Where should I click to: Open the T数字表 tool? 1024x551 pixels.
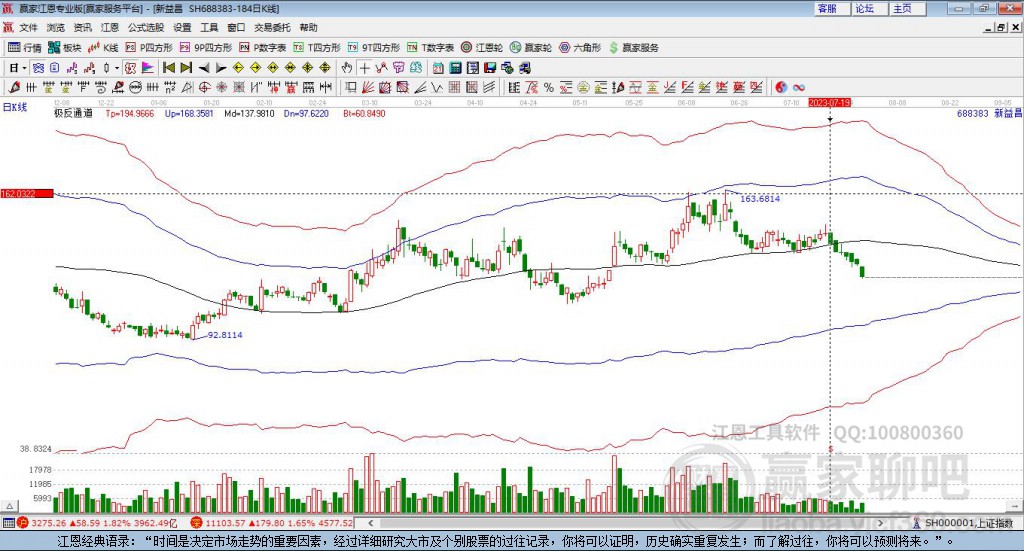coord(430,48)
